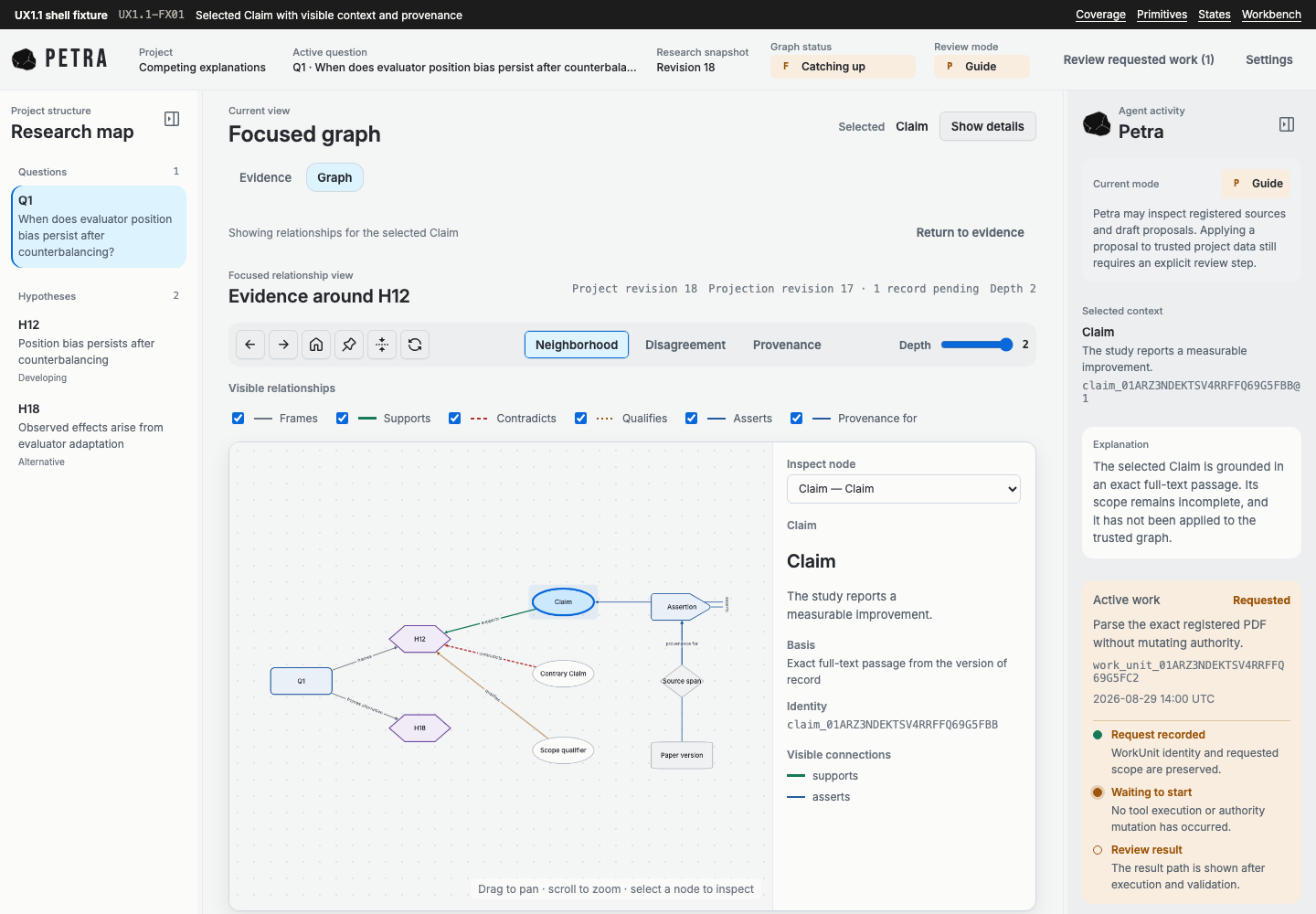This screenshot has width=1316, height=914.
Task: Select the Source span diamond node
Action: (x=682, y=681)
